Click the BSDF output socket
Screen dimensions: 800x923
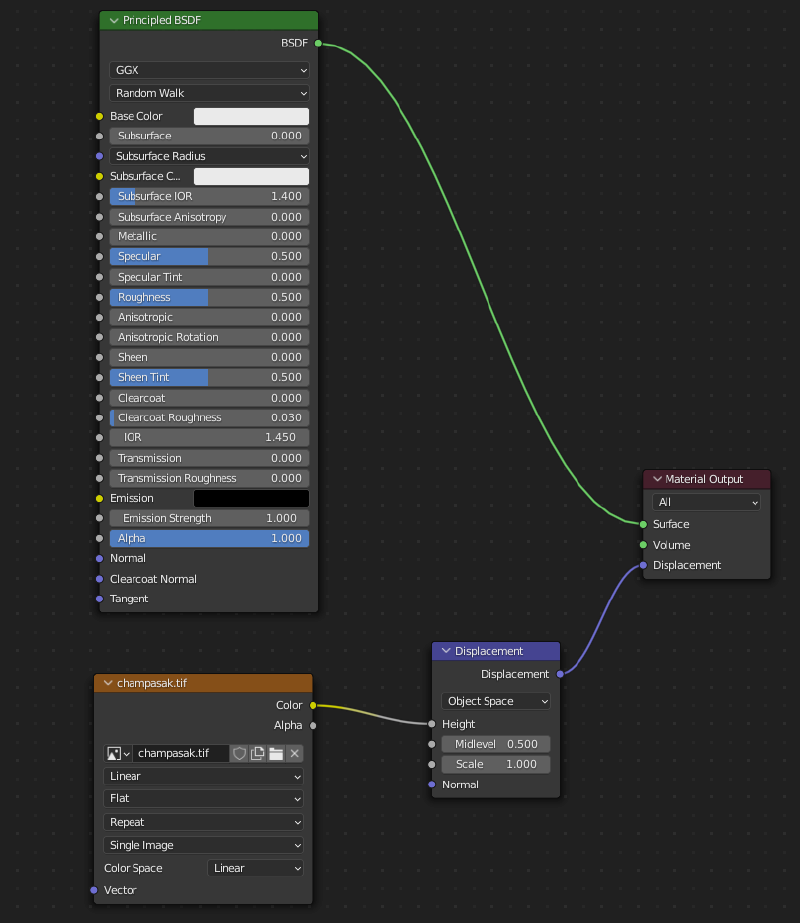318,44
